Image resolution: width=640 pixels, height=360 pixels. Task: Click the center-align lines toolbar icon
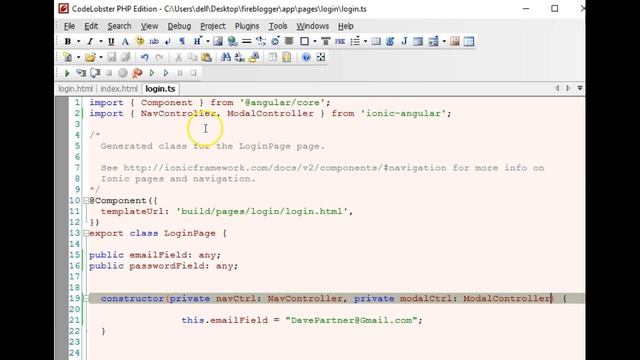[x=289, y=41]
